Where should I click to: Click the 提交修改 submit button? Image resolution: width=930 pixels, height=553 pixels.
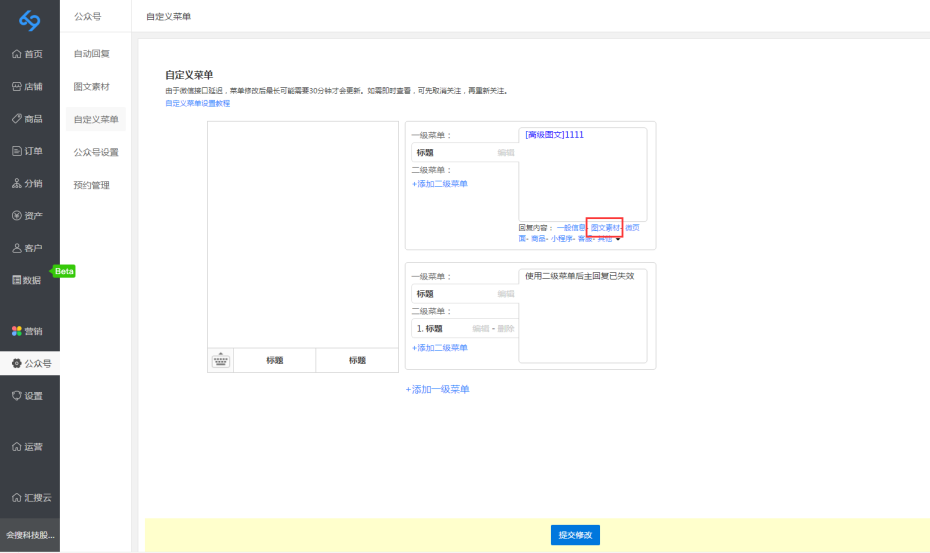coord(575,535)
